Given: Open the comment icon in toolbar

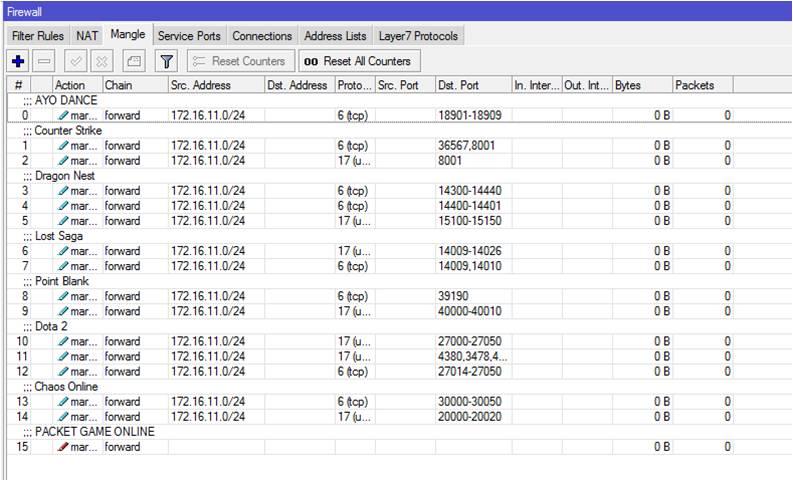Looking at the screenshot, I should click(x=134, y=61).
